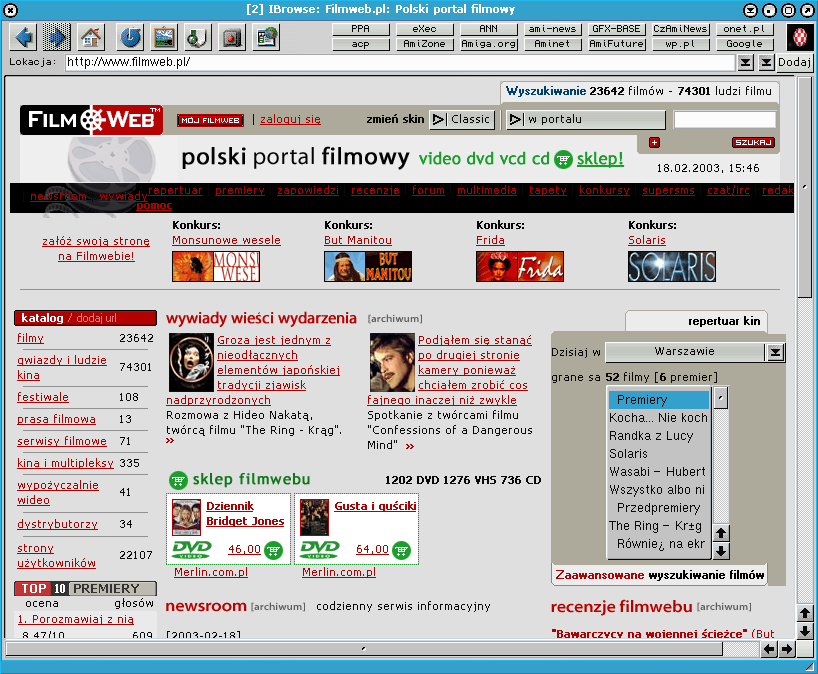Open the Amiga.org fastlink button
The width and height of the screenshot is (818, 674).
tap(488, 44)
